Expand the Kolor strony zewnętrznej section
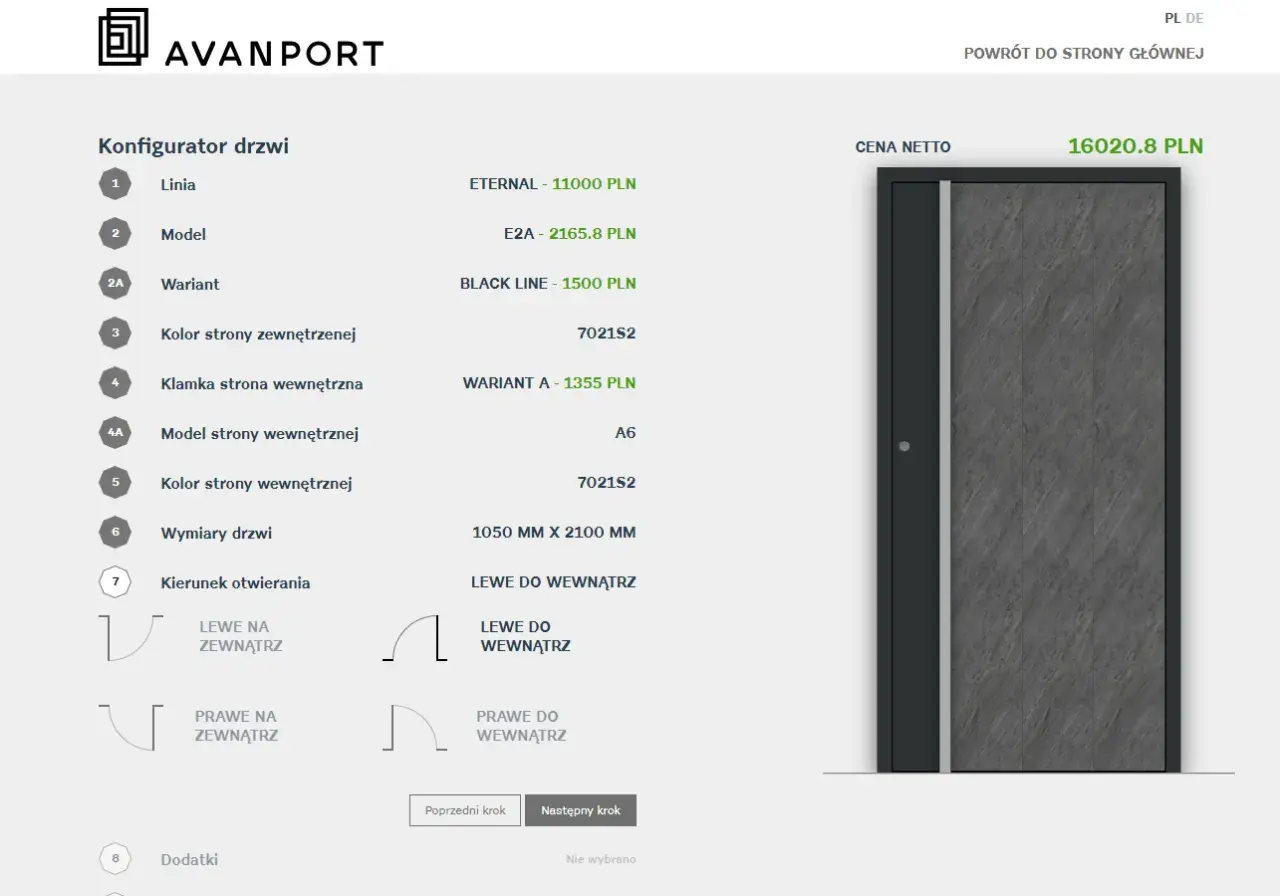Image resolution: width=1280 pixels, height=896 pixels. click(258, 334)
